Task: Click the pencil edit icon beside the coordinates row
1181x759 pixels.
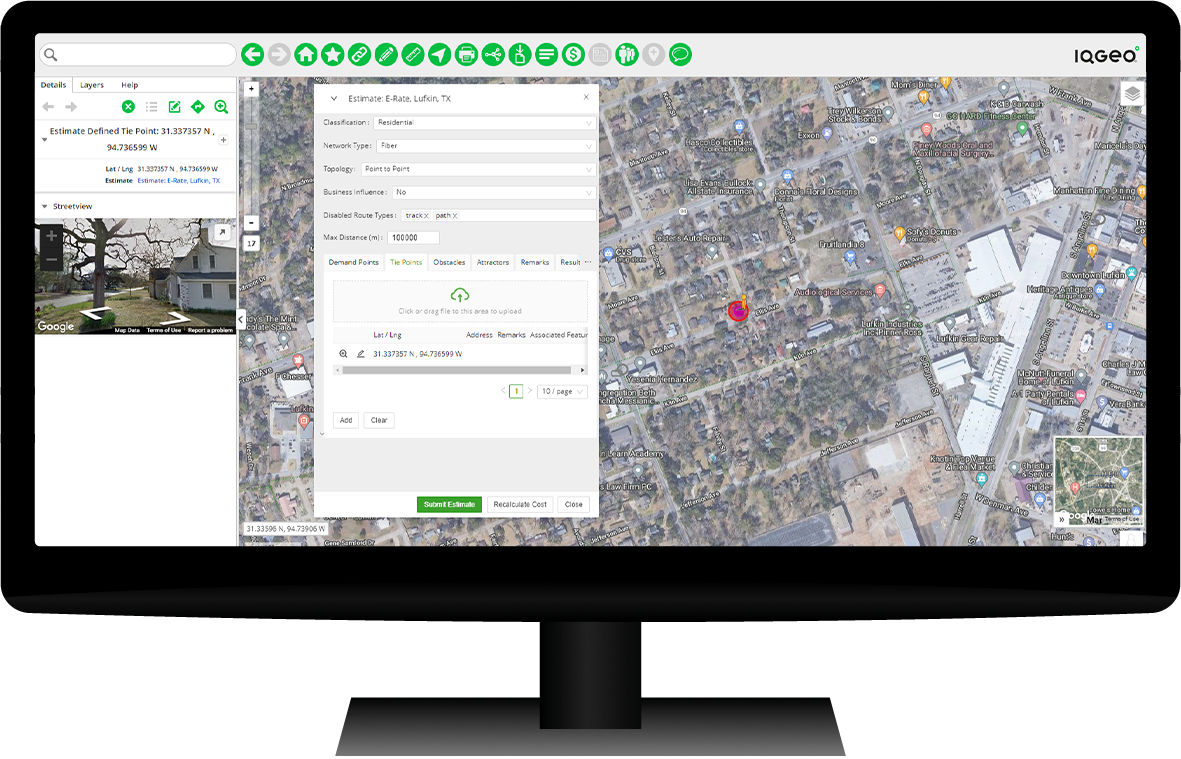Action: 361,354
